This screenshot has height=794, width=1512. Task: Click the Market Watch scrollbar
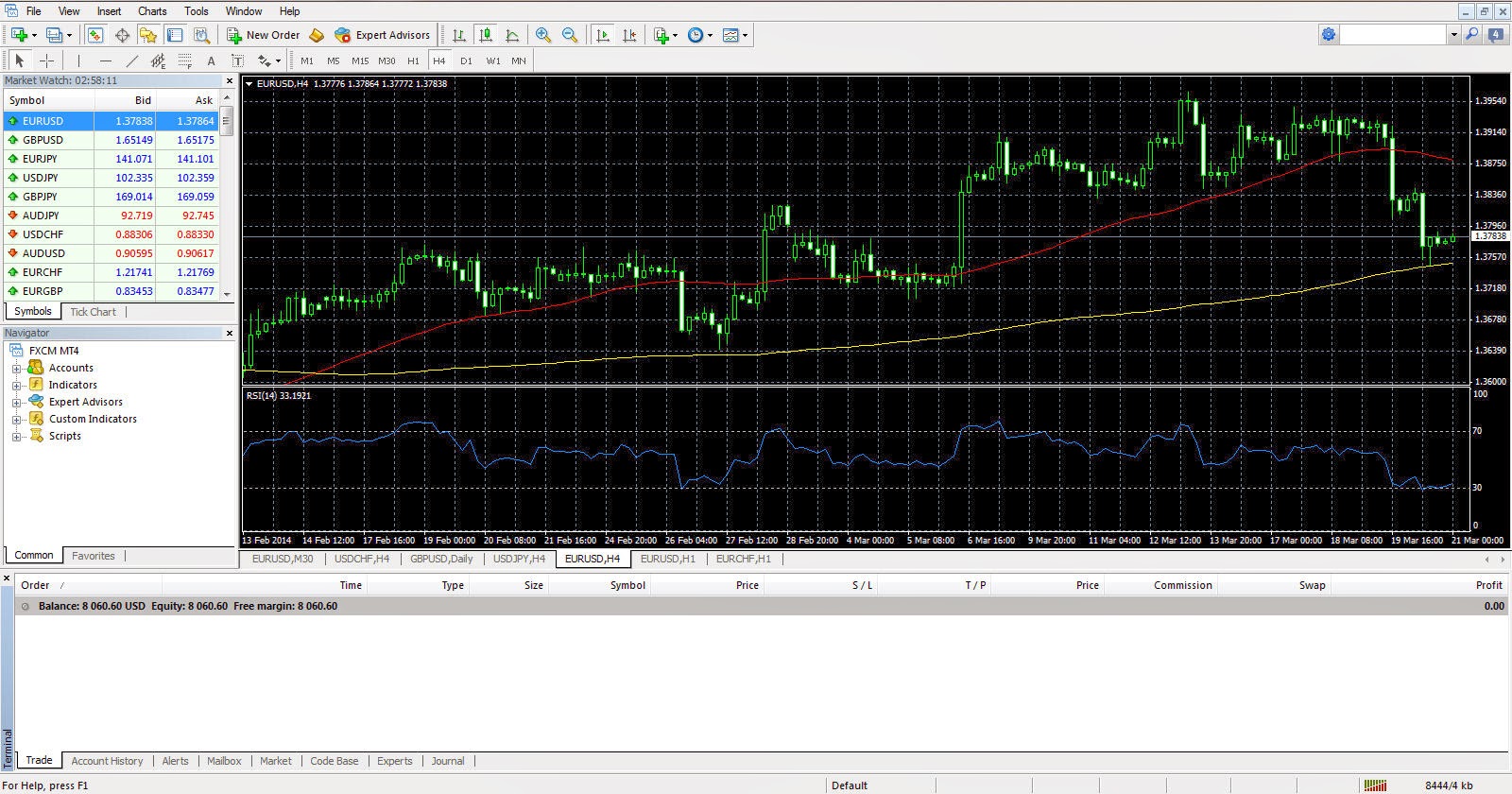(x=227, y=196)
